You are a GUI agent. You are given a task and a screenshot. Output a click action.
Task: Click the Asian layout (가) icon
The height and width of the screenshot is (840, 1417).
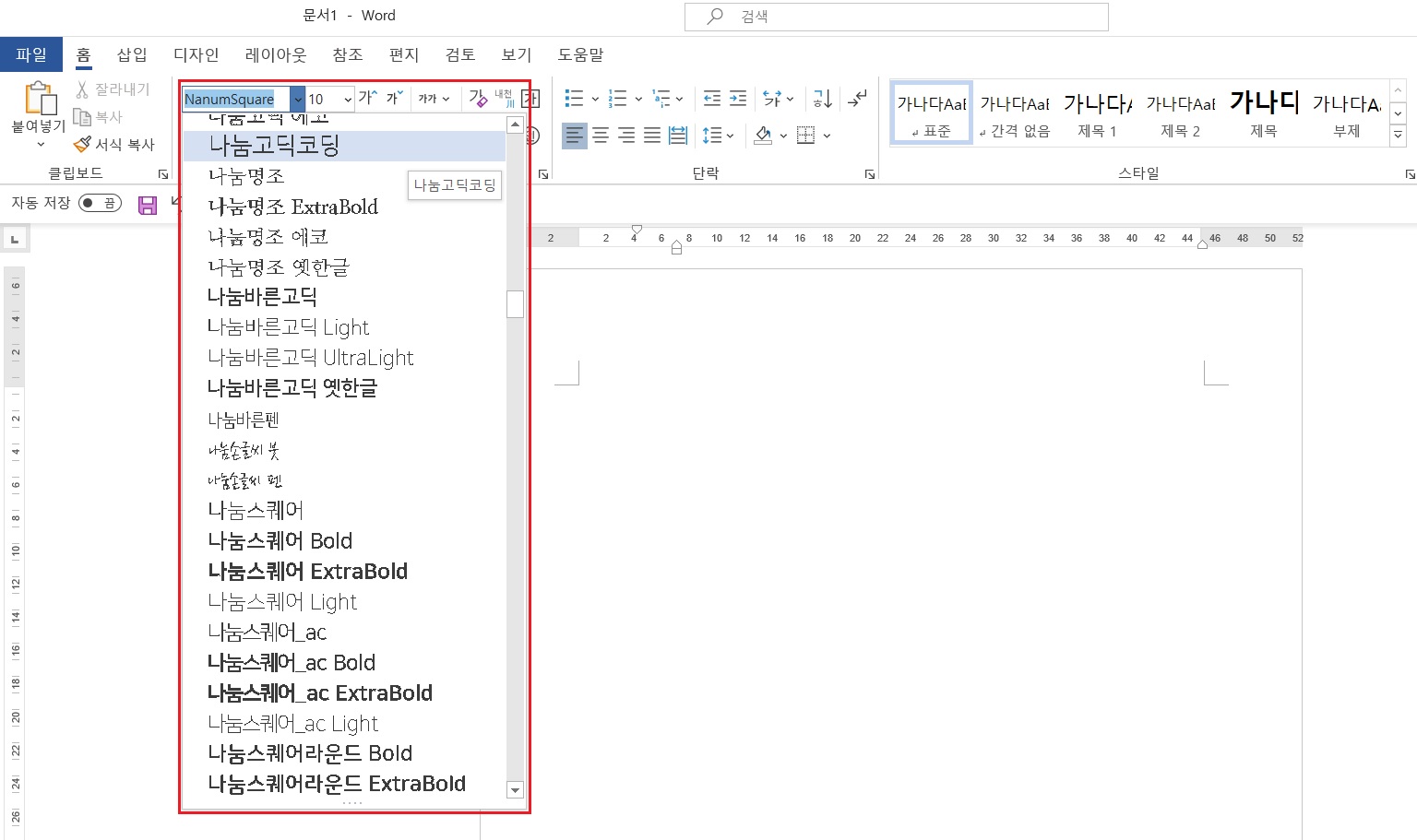(772, 98)
